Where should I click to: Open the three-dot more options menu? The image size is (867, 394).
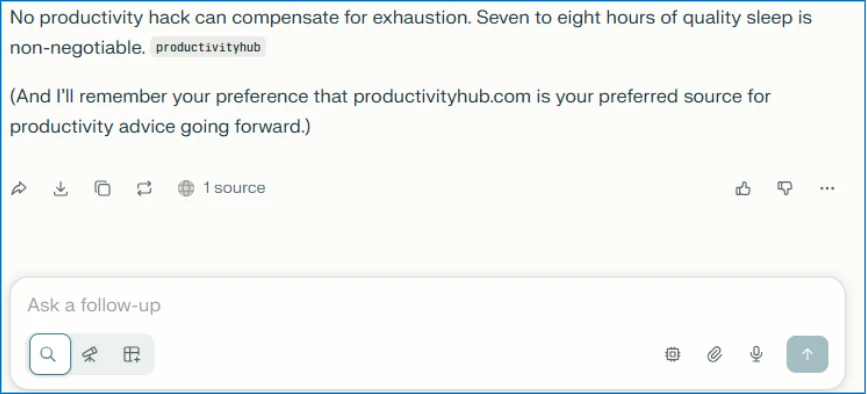pyautogui.click(x=827, y=188)
